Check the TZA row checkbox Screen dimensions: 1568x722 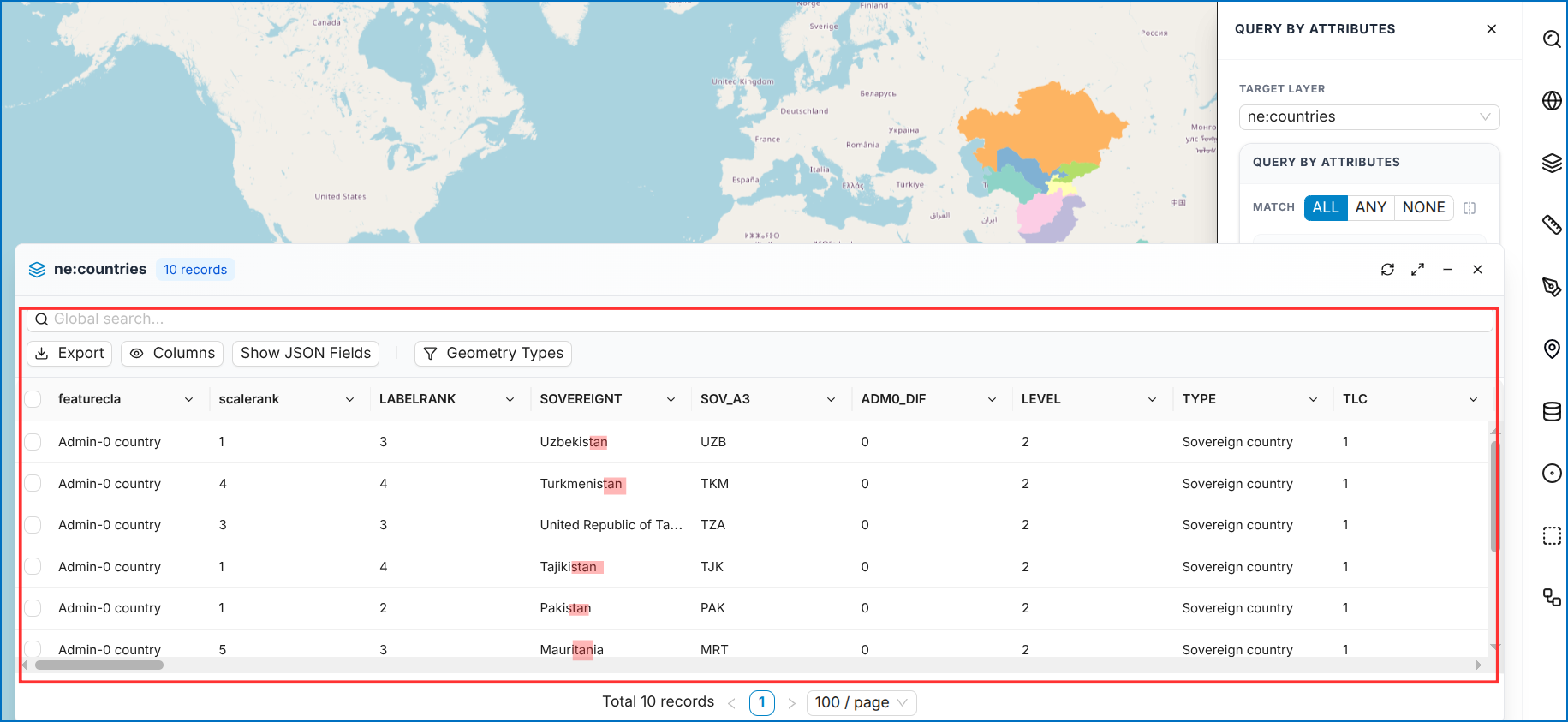(x=33, y=525)
